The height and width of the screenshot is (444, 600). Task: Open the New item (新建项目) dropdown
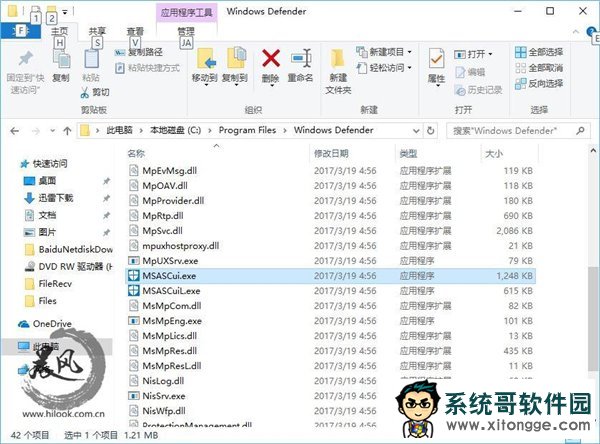coord(384,52)
